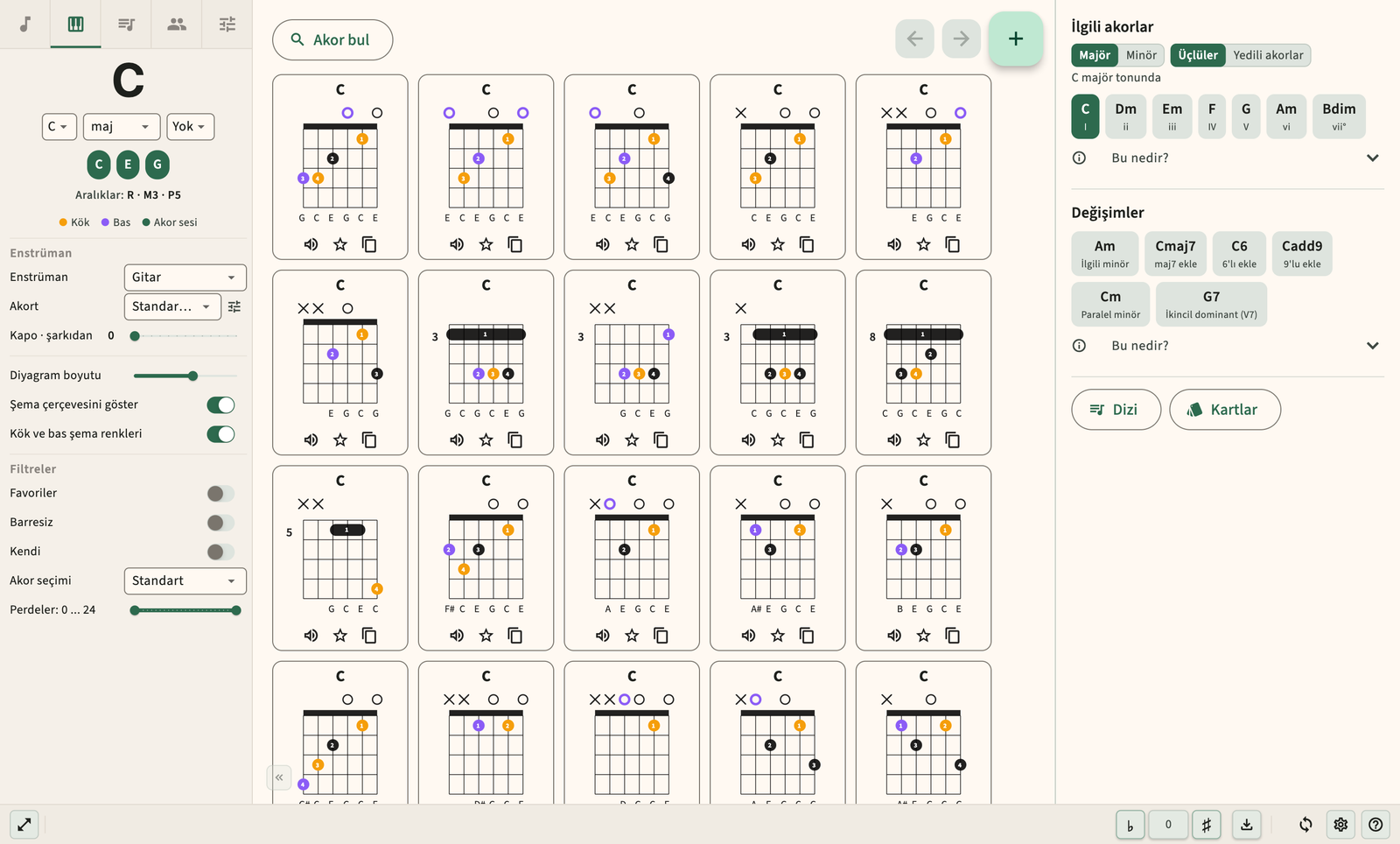Open the single note tab icon

[25, 24]
